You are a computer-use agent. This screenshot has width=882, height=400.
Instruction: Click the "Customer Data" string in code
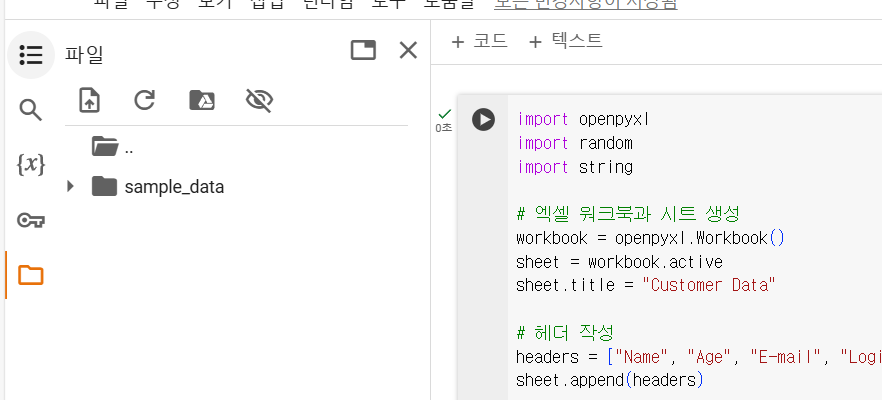point(709,285)
